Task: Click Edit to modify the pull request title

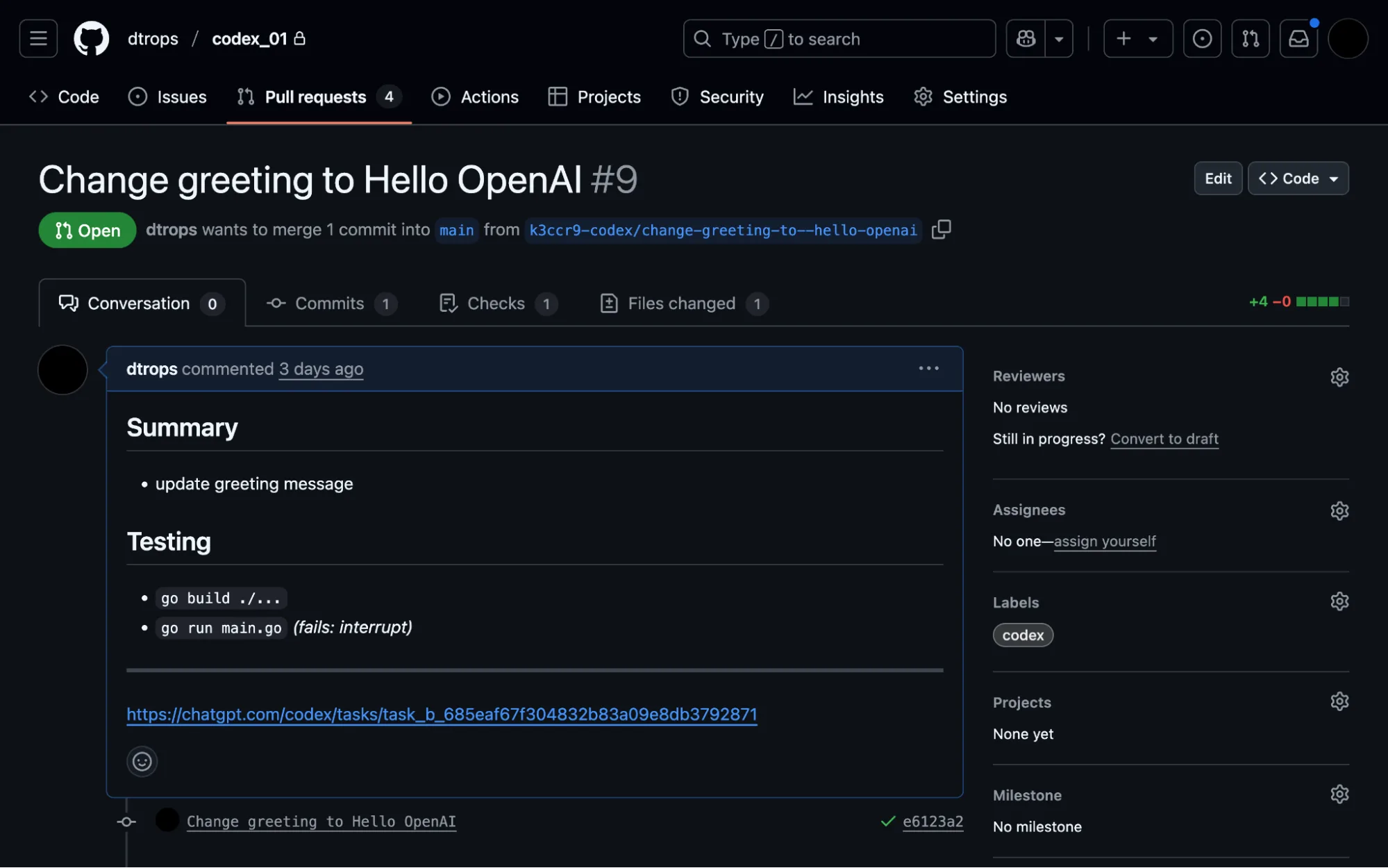Action: pos(1218,178)
